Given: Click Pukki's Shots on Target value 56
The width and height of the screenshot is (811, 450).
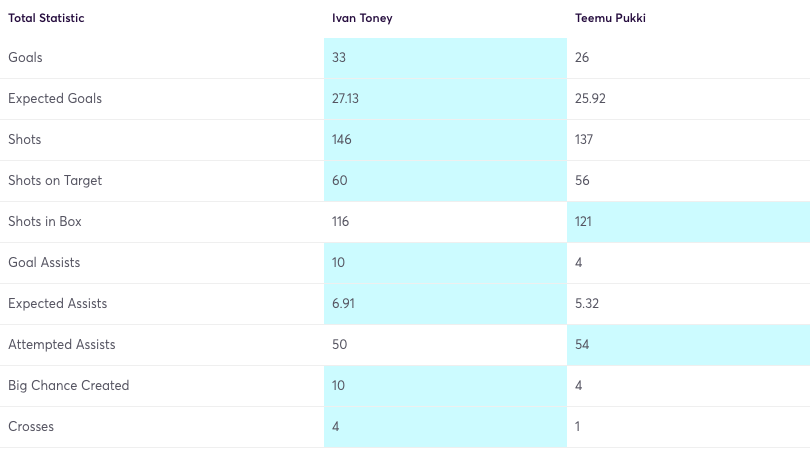Looking at the screenshot, I should point(583,181).
